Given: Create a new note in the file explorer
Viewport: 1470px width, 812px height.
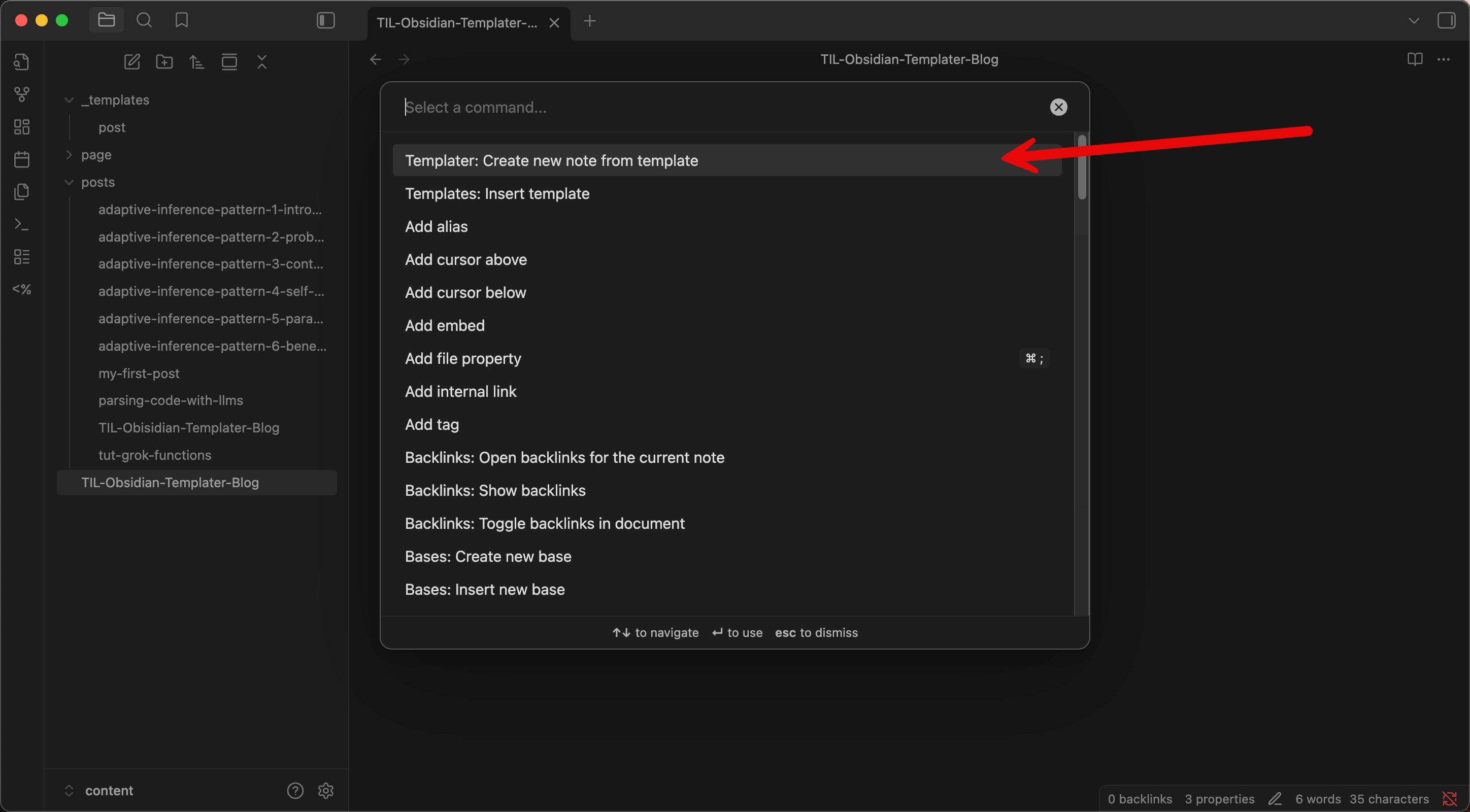Looking at the screenshot, I should 132,61.
